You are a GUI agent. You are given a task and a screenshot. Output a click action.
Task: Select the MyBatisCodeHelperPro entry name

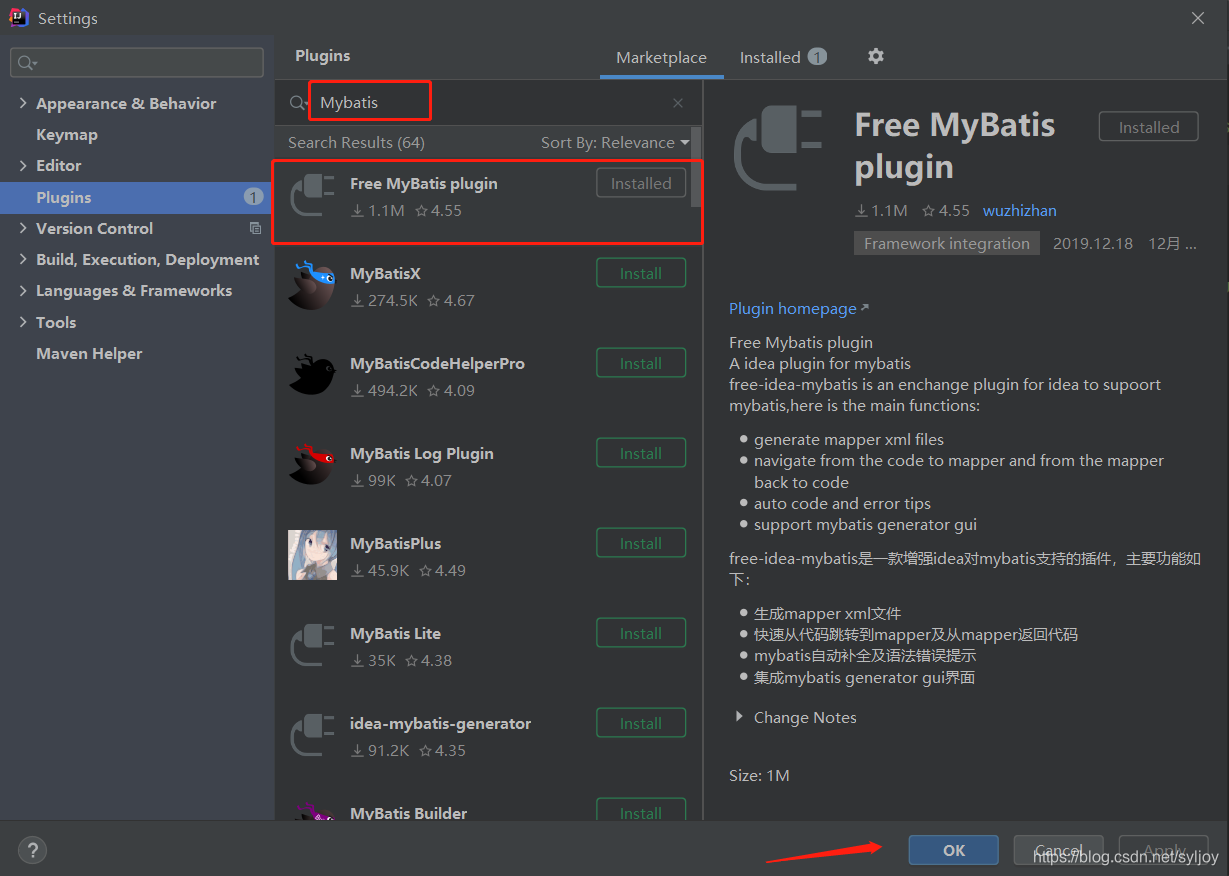pos(437,363)
